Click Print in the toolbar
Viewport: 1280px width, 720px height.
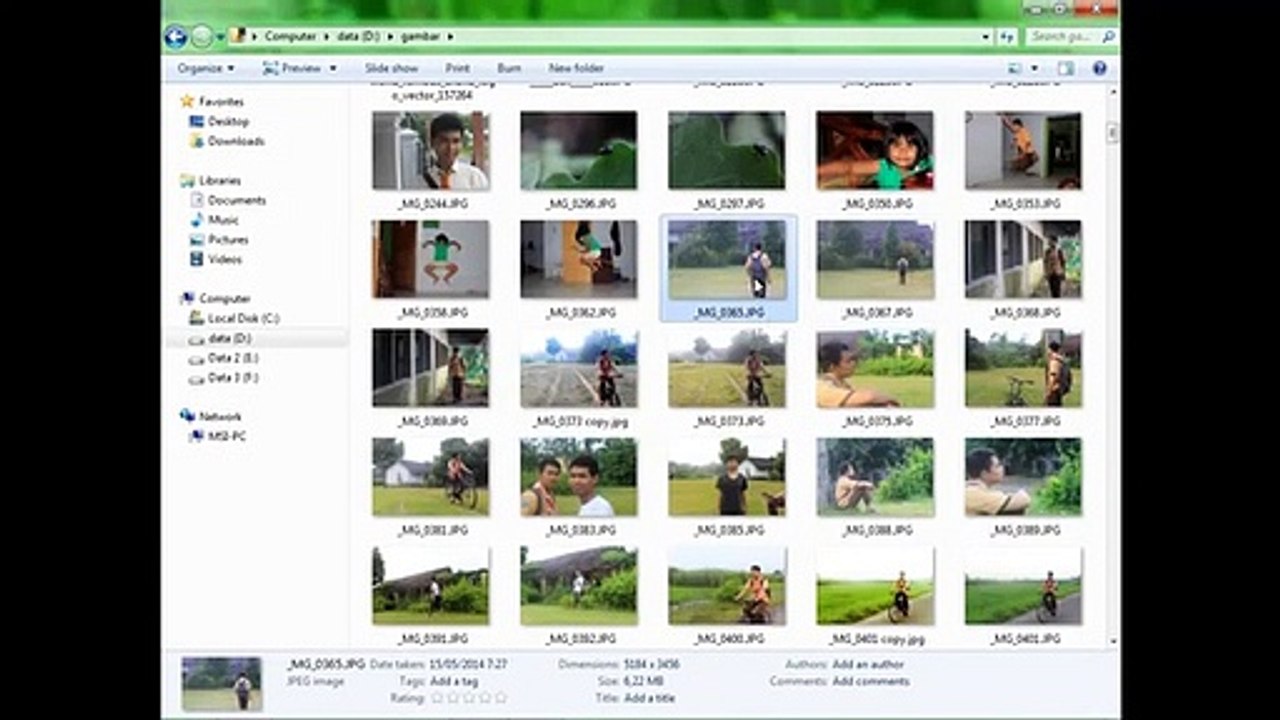tap(457, 68)
